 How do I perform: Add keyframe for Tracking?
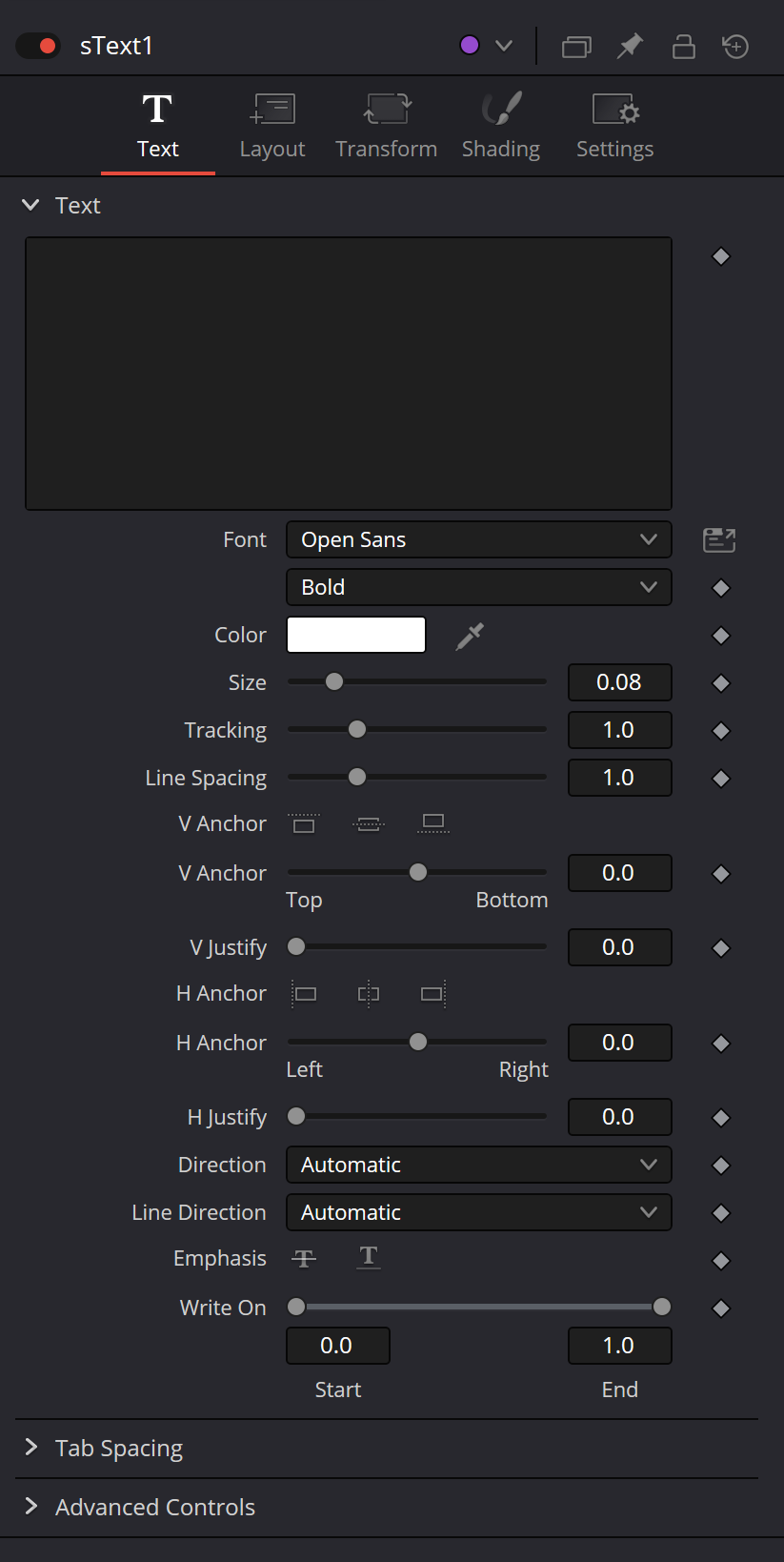click(721, 731)
